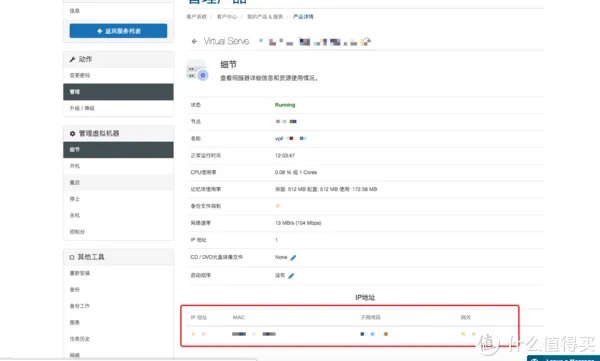
Task: Click the network speed value 13 MB/s
Action: pos(298,223)
